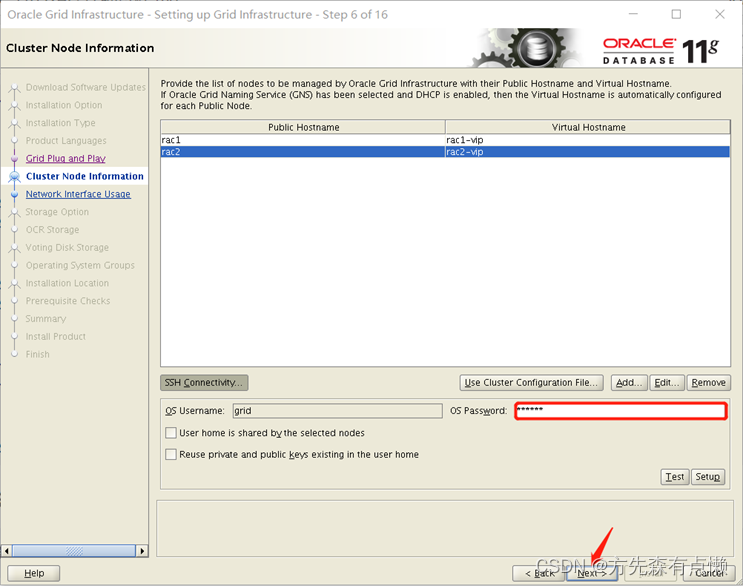Click Summary step in sidebar

pos(46,319)
